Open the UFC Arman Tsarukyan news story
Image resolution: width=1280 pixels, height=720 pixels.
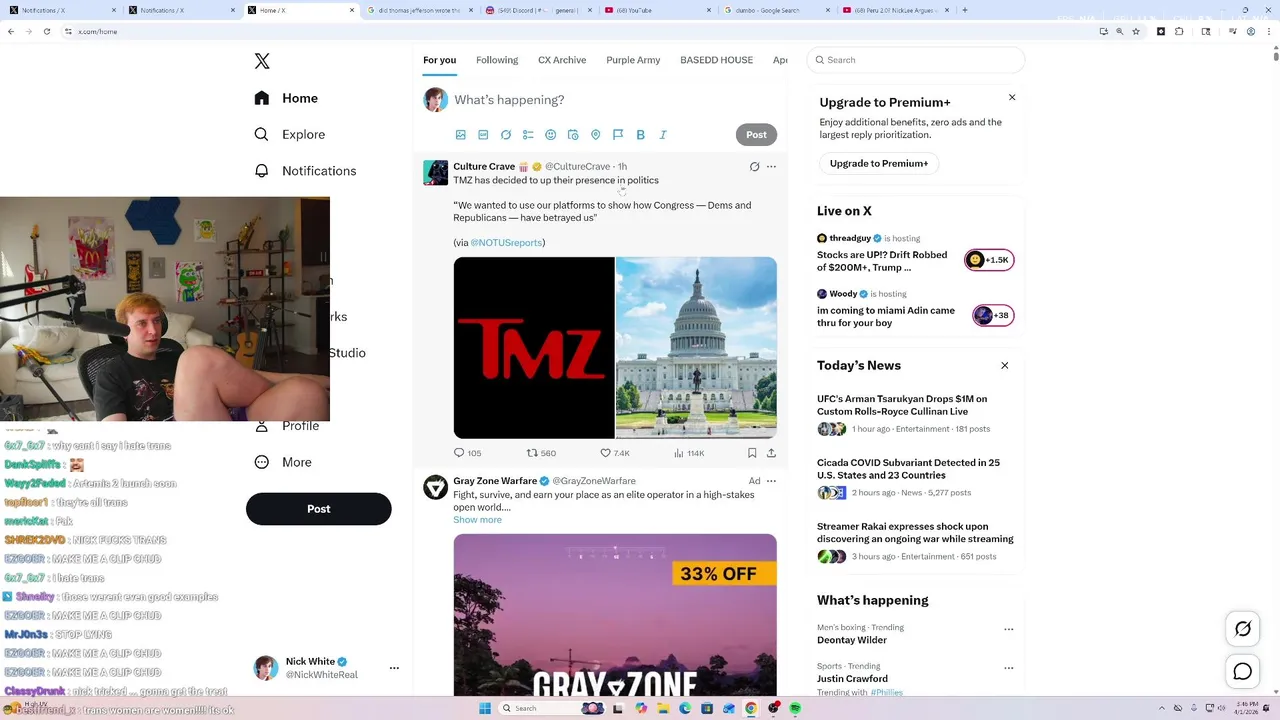[x=915, y=414]
